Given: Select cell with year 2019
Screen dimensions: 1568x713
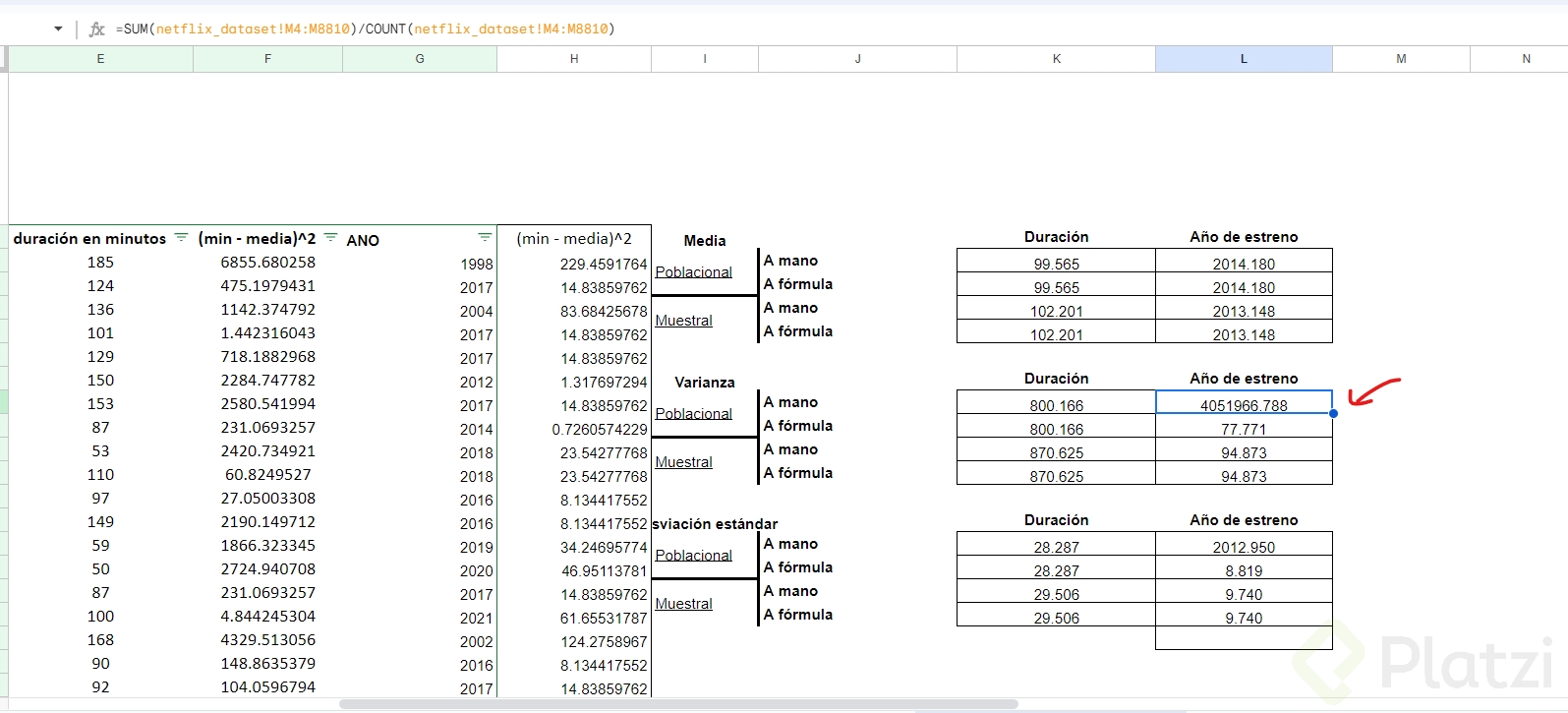Looking at the screenshot, I should pos(420,547).
